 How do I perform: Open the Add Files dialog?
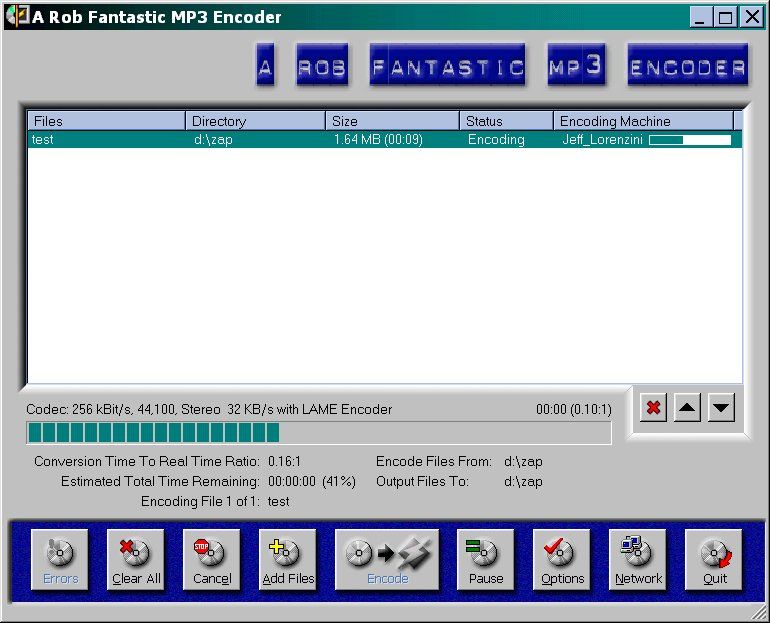tap(287, 560)
